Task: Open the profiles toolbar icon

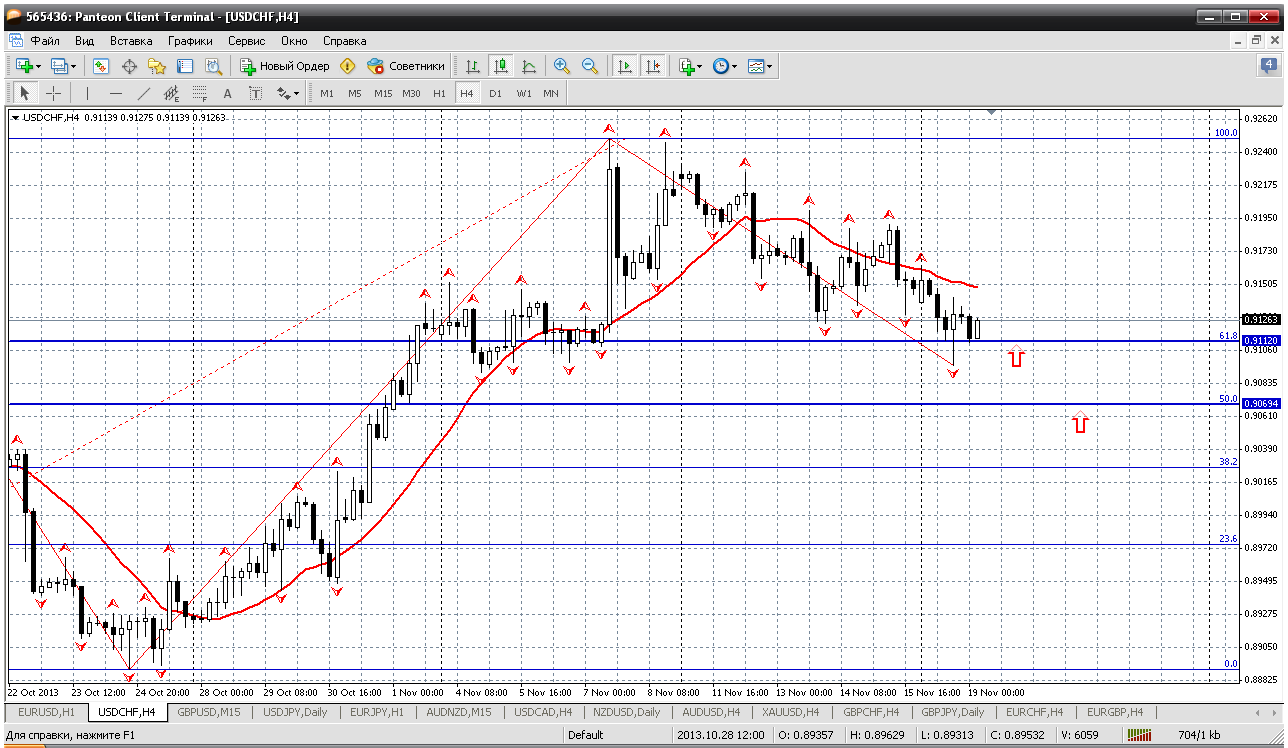Action: point(59,66)
